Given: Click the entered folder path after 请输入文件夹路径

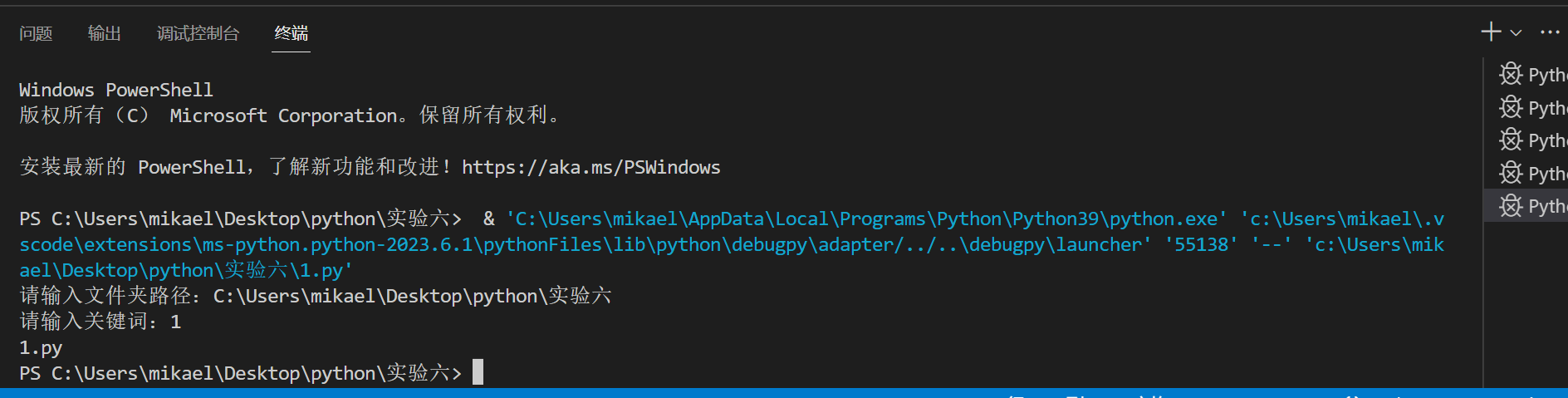Looking at the screenshot, I should coord(412,296).
